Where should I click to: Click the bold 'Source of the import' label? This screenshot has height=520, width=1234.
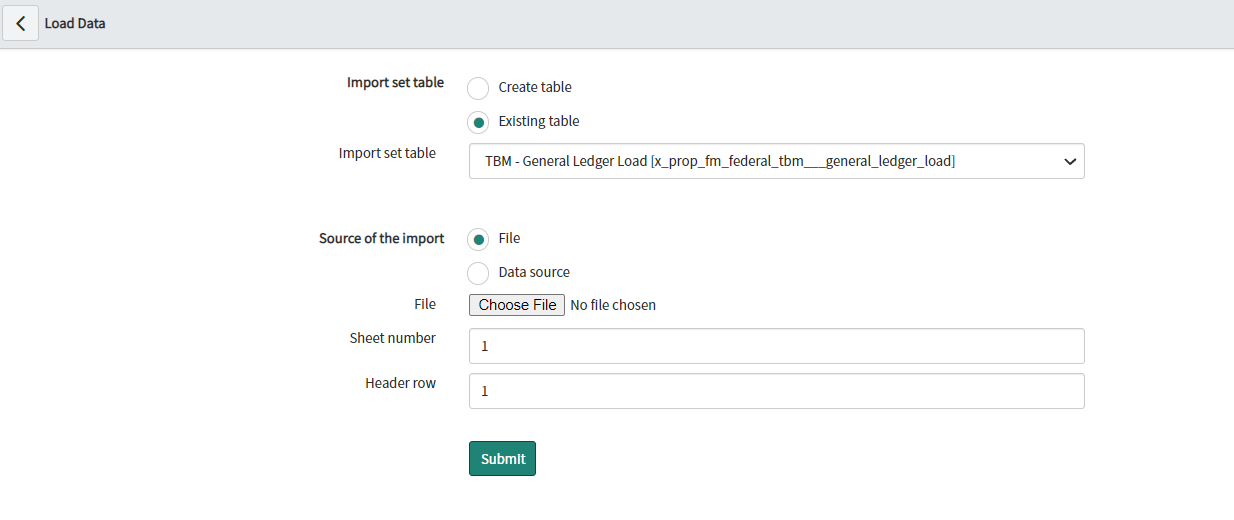point(382,238)
